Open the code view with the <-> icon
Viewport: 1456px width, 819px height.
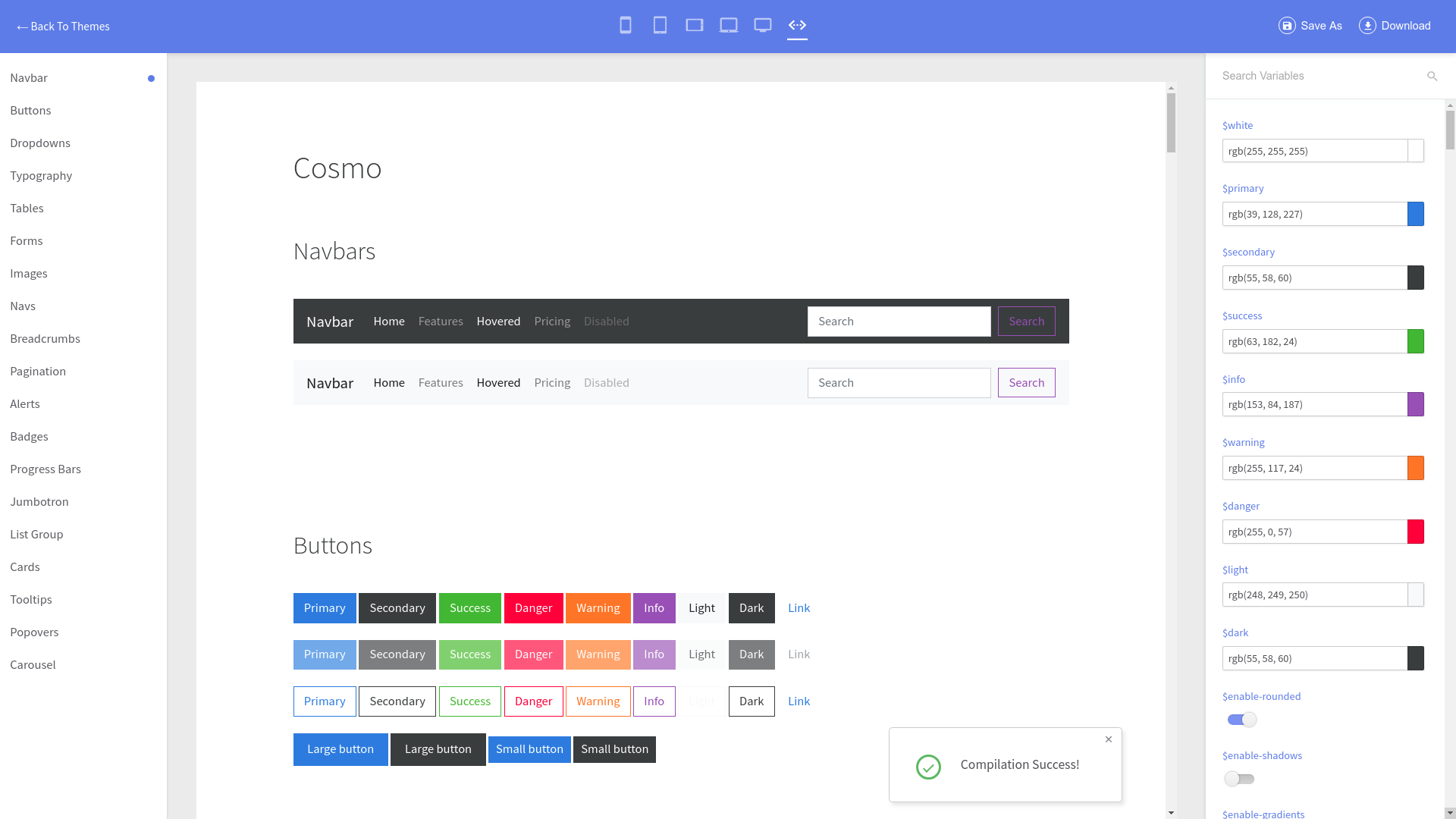pyautogui.click(x=797, y=25)
